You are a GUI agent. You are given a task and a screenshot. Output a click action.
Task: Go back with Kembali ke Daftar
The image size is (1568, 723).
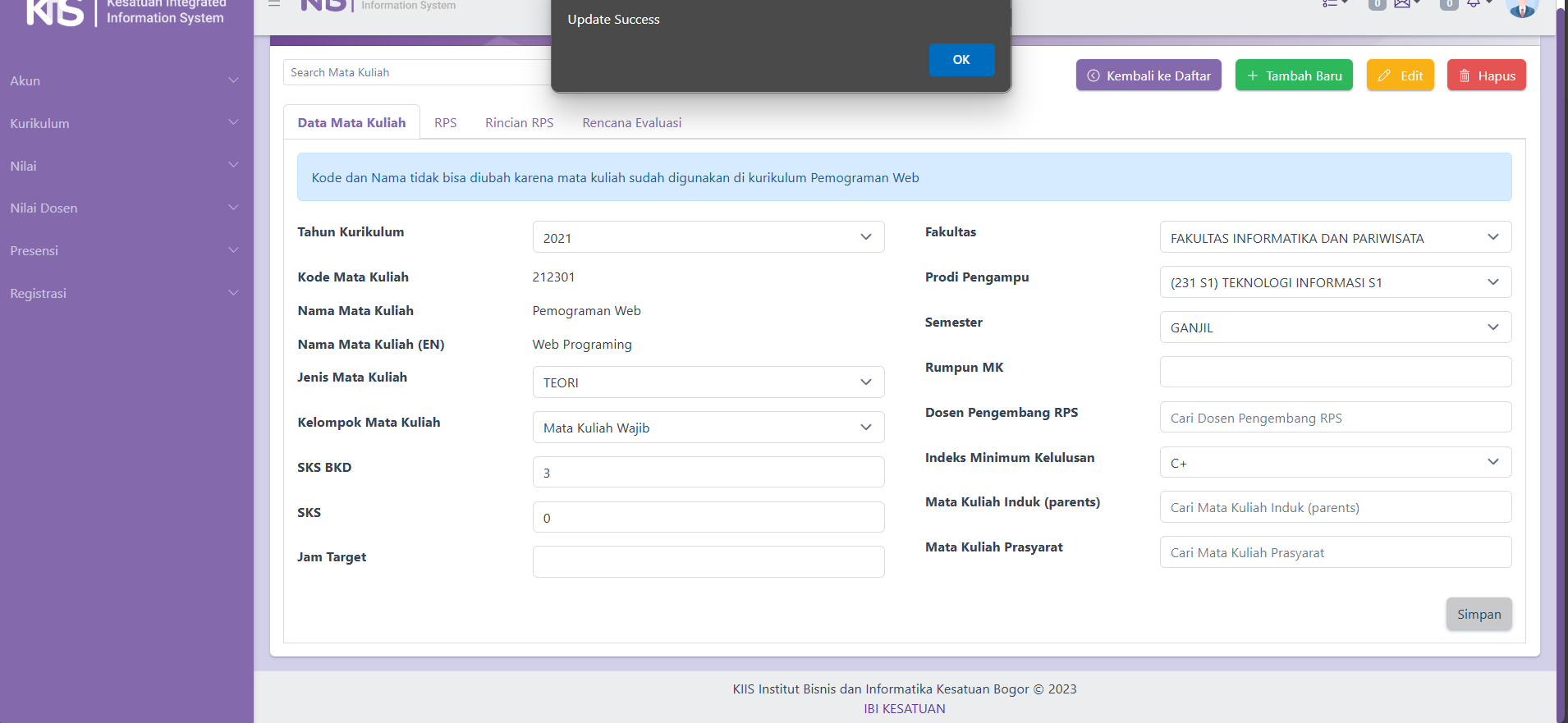tap(1148, 76)
